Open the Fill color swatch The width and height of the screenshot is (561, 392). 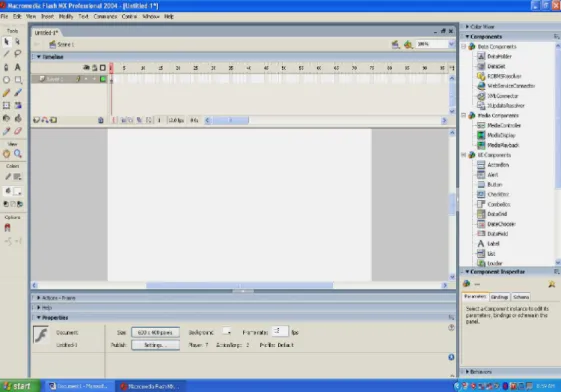point(17,191)
